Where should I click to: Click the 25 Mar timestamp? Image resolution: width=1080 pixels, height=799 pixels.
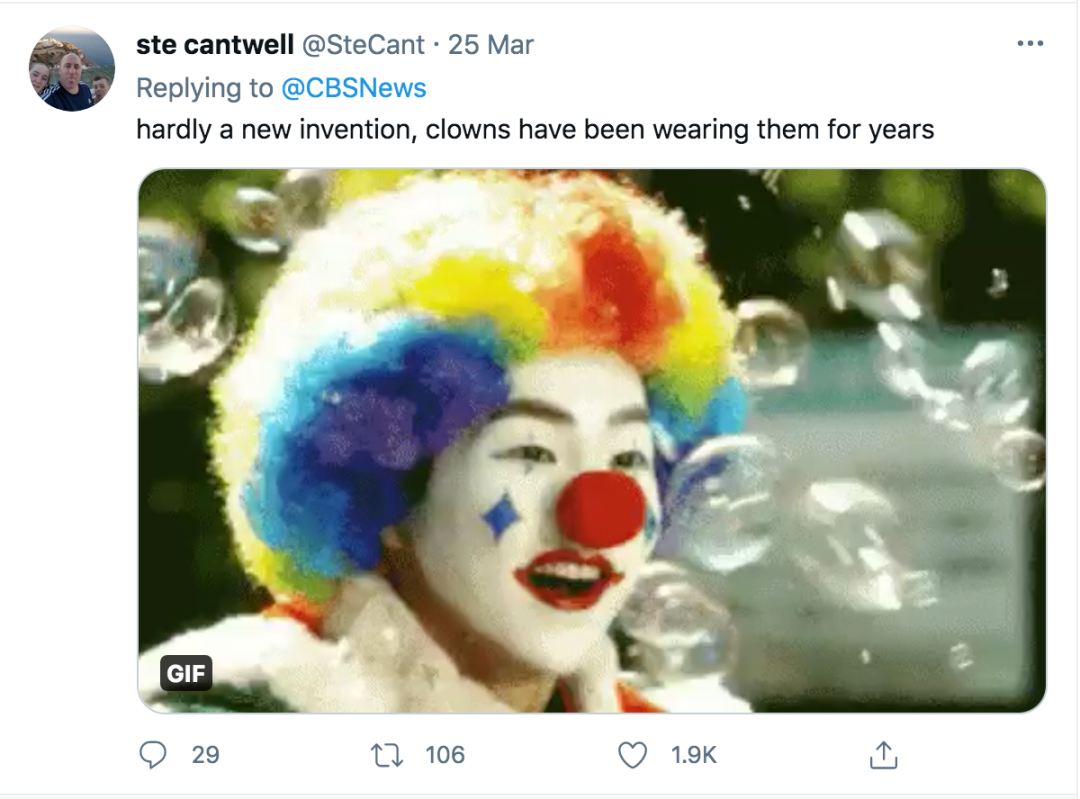coord(491,45)
